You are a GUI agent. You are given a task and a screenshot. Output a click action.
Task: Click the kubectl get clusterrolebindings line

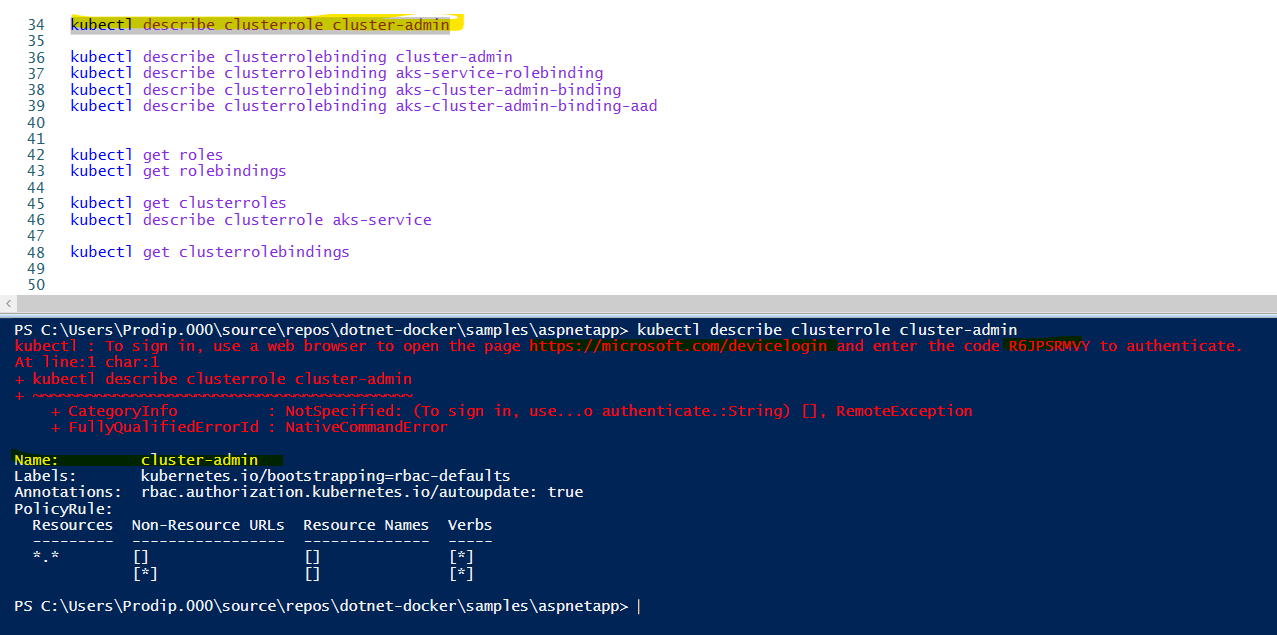click(x=210, y=252)
